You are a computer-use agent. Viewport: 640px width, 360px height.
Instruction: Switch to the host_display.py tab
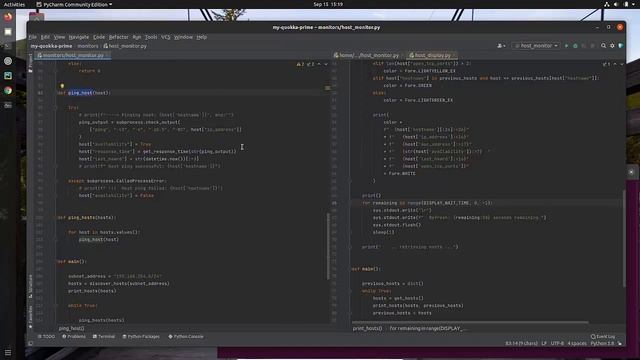coord(432,55)
